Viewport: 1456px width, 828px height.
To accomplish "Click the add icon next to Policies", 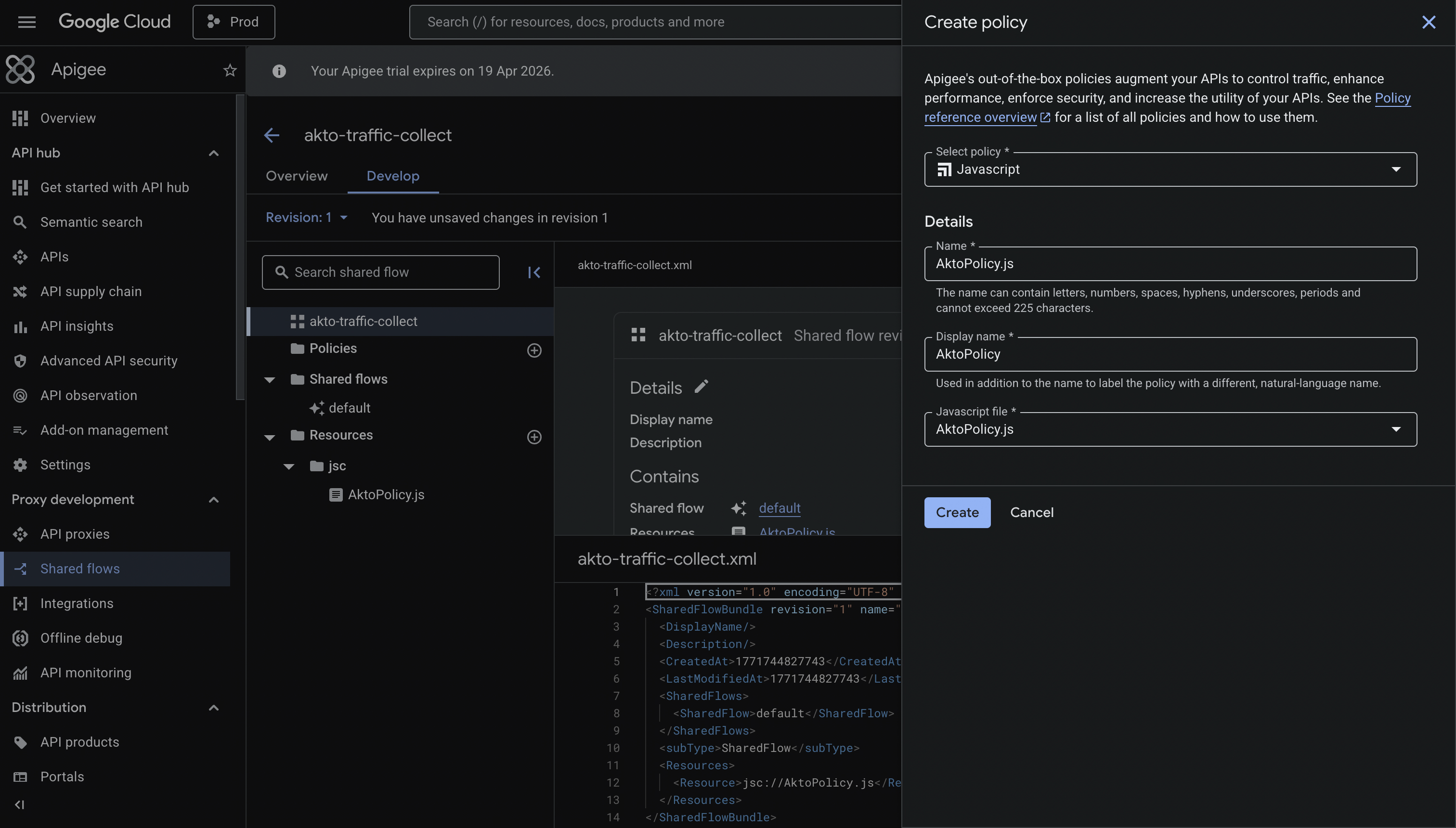I will point(533,350).
